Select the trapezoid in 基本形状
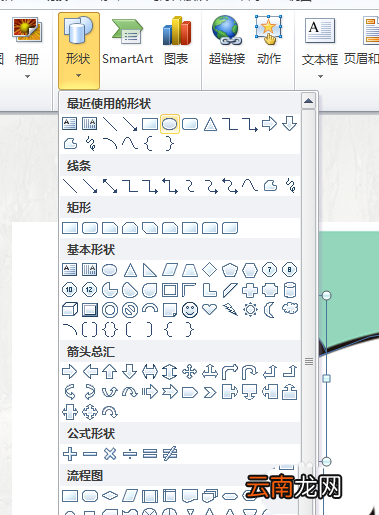The height and width of the screenshot is (515, 379). [190, 270]
